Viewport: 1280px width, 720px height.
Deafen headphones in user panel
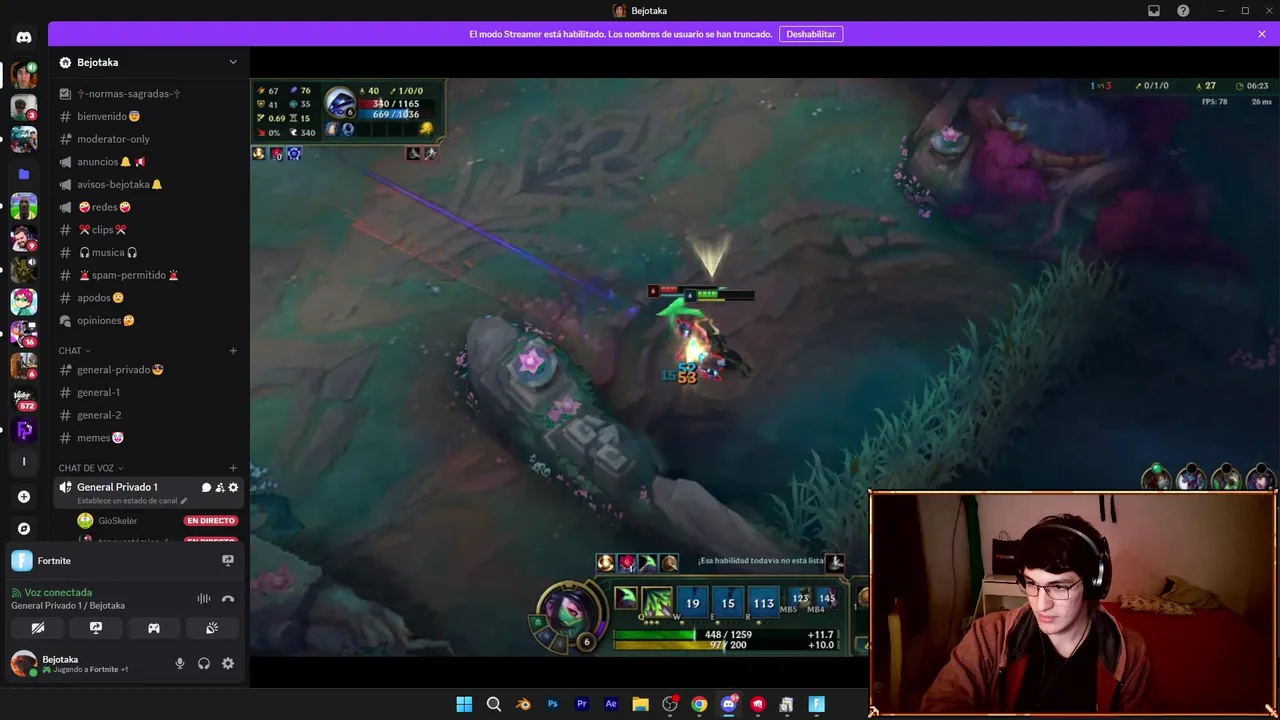coord(204,663)
